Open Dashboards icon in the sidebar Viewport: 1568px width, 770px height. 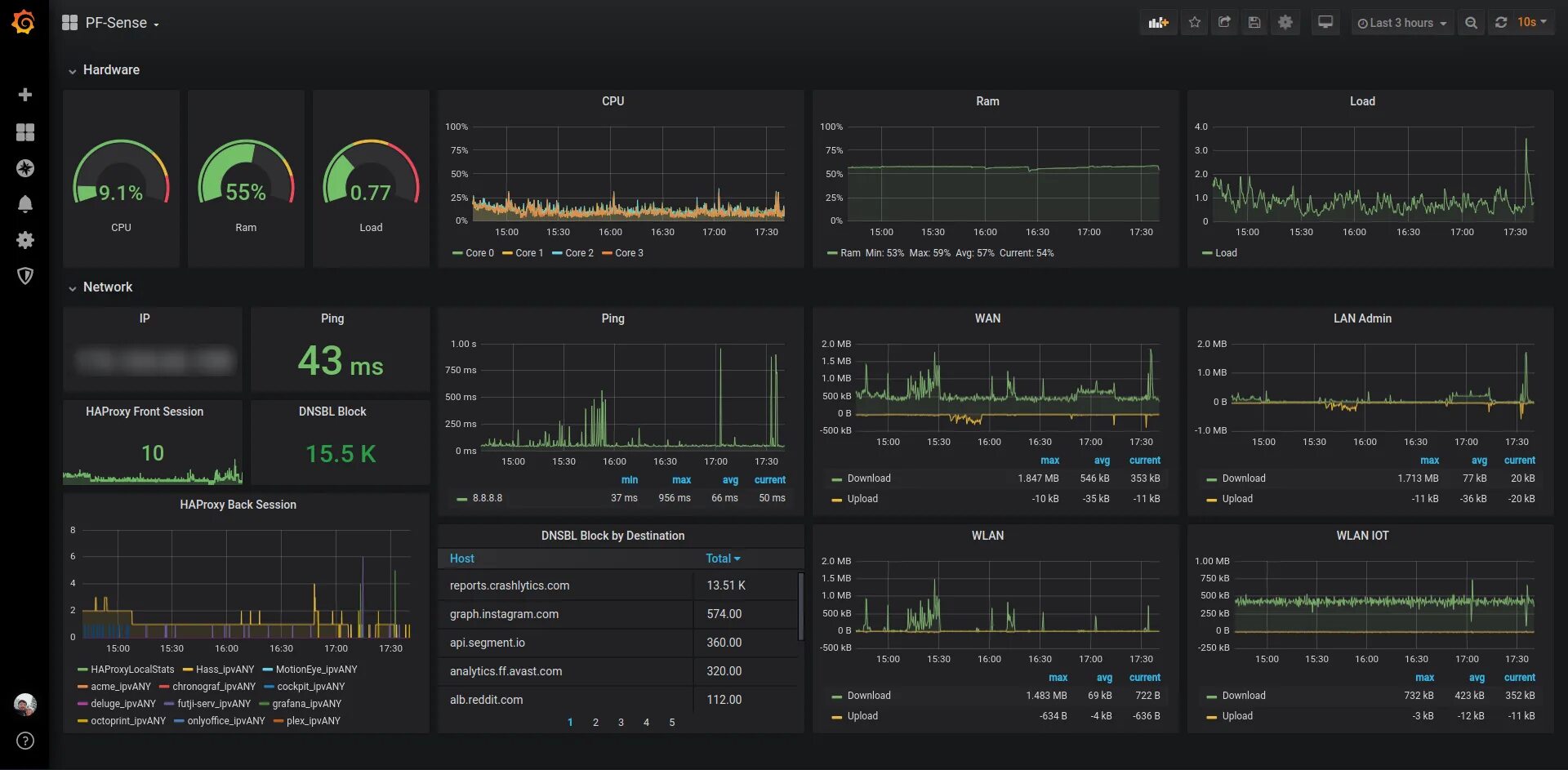click(25, 132)
